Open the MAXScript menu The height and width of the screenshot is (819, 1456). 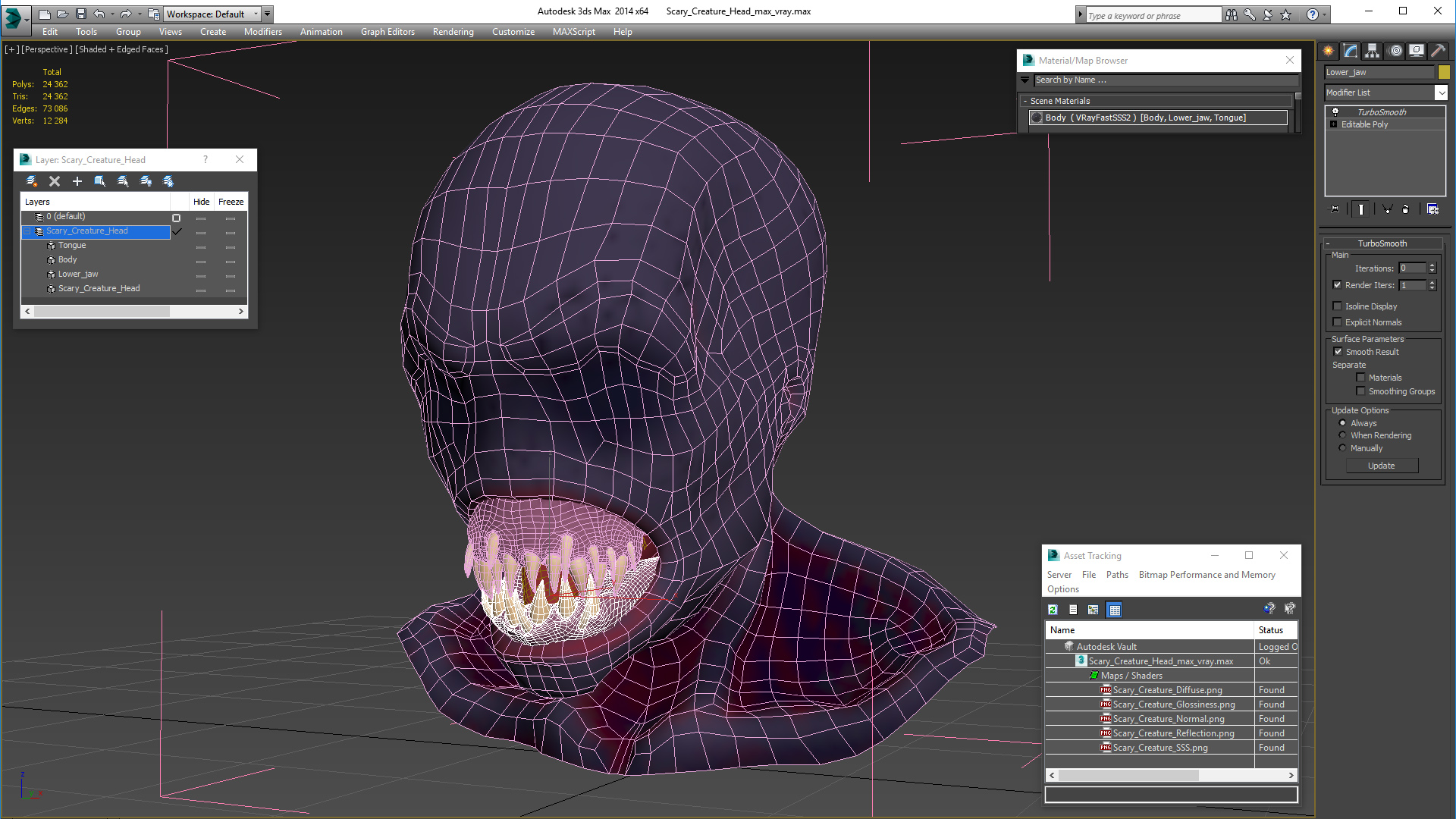click(x=573, y=32)
